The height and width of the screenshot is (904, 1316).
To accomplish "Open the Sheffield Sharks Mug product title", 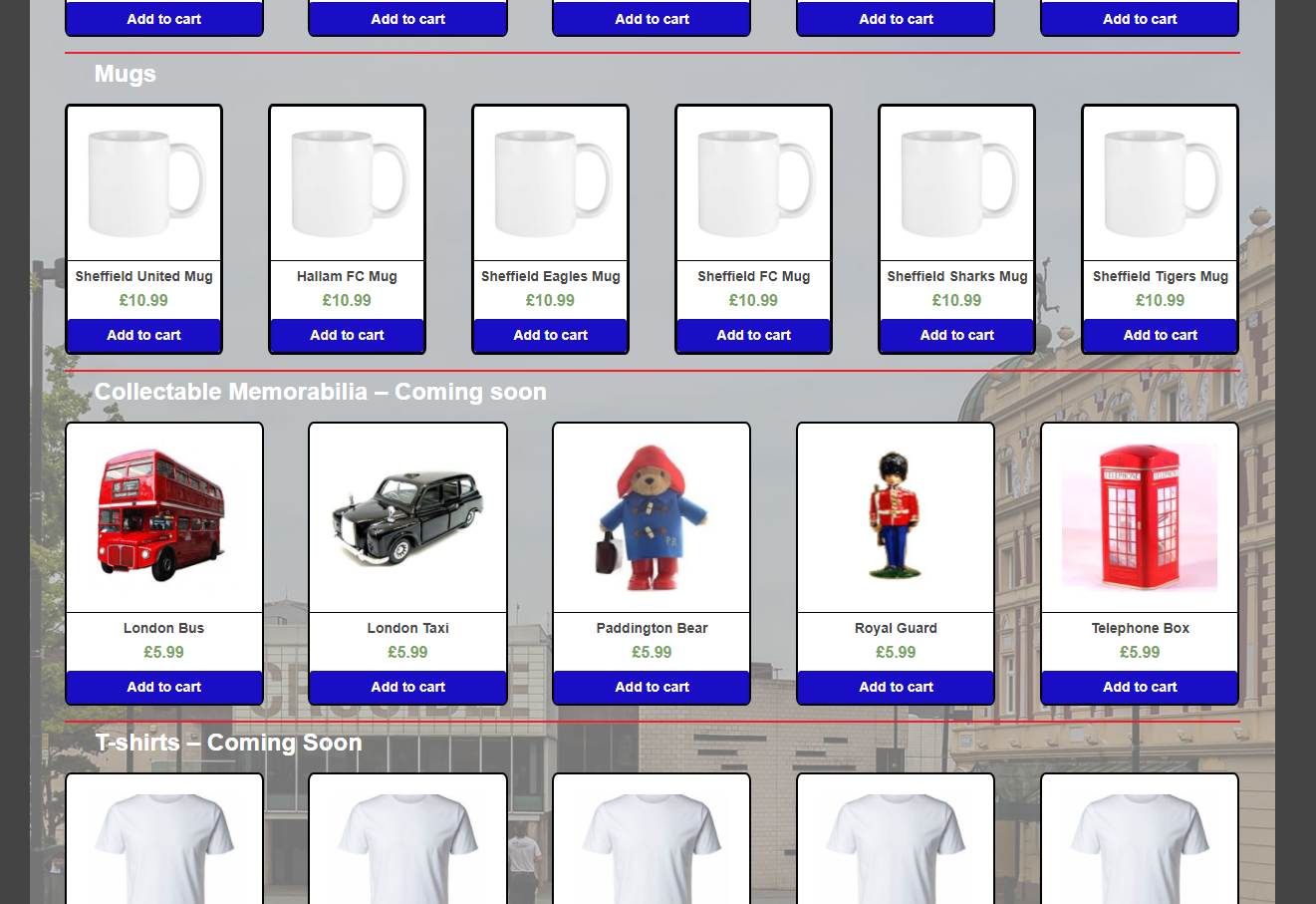I will pos(956,276).
